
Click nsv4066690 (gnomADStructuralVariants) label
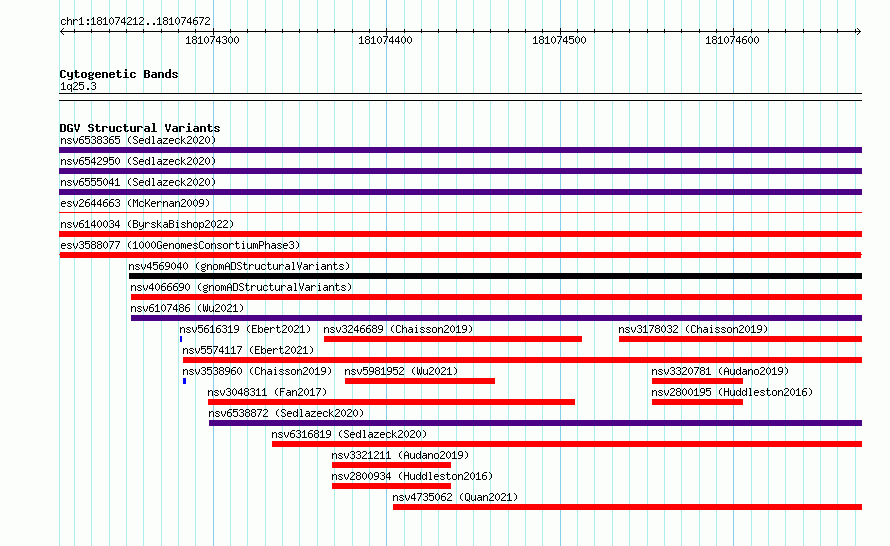click(x=241, y=287)
